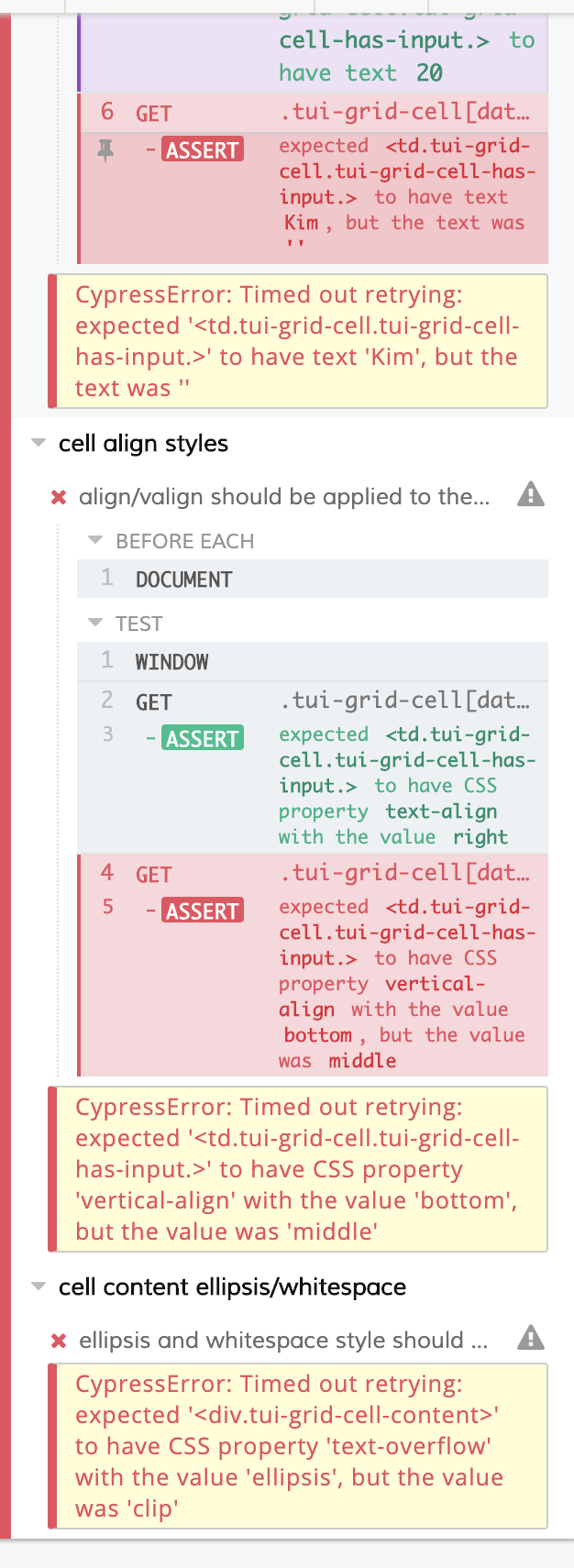
Task: Collapse the cell align styles section
Action: coord(38,443)
